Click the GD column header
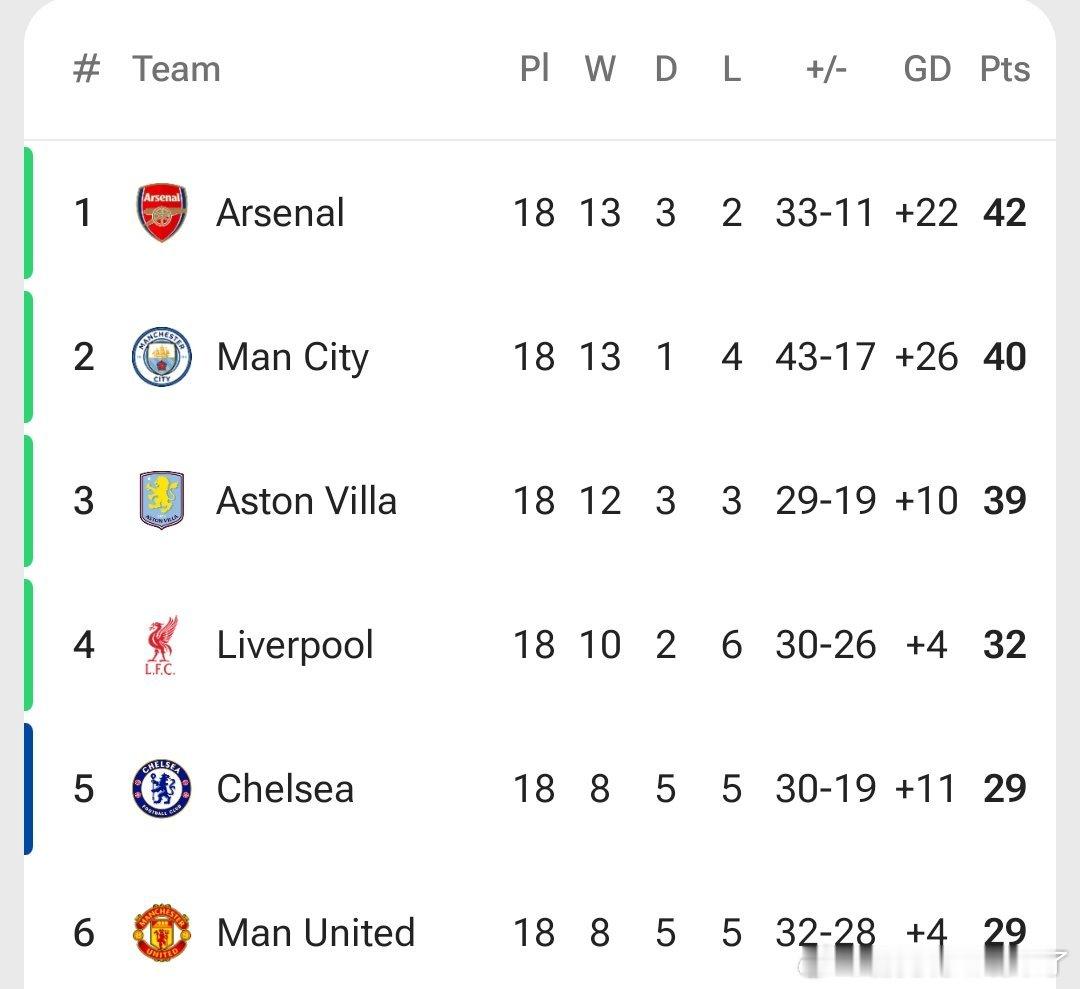Viewport: 1080px width, 989px height. [x=927, y=69]
